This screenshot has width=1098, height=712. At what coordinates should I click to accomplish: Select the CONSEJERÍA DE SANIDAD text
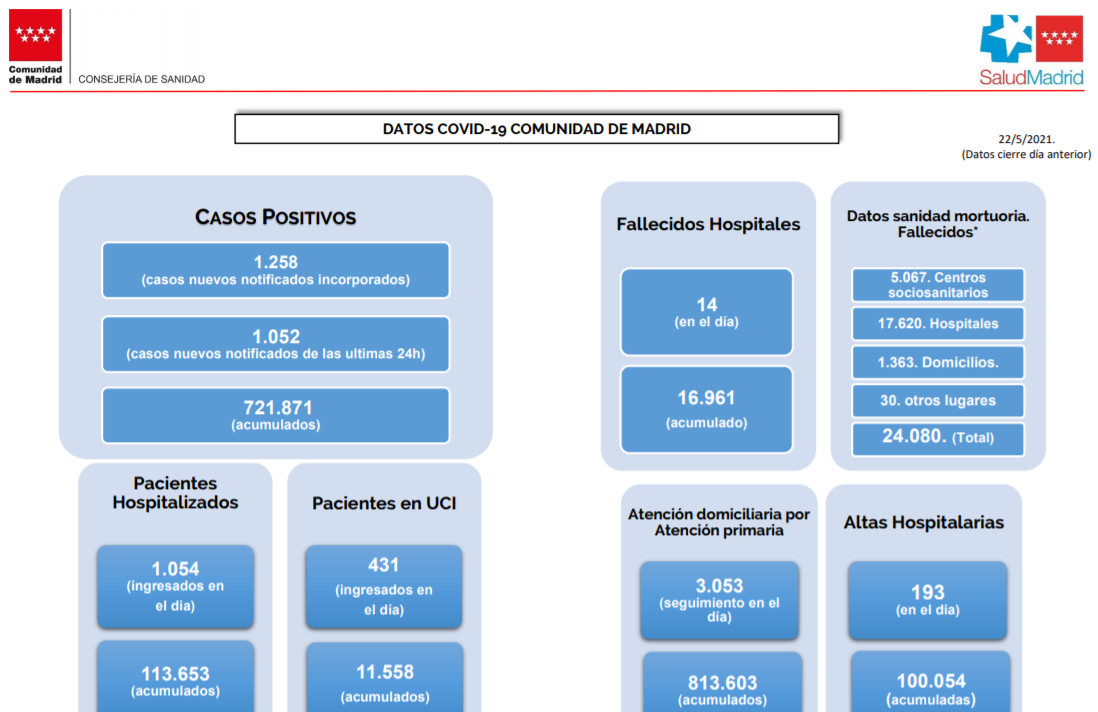141,79
